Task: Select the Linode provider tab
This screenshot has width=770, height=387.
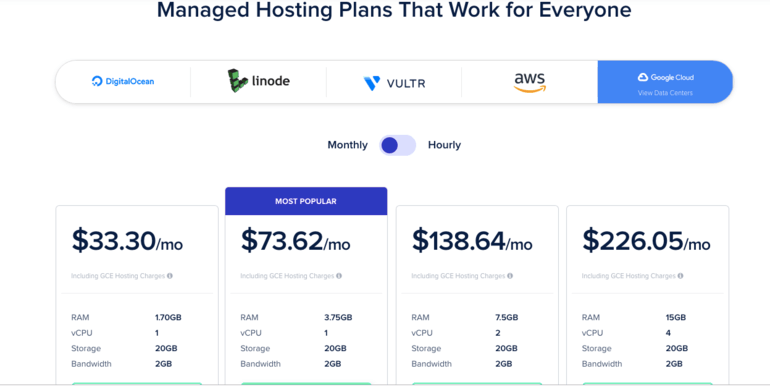Action: 258,82
